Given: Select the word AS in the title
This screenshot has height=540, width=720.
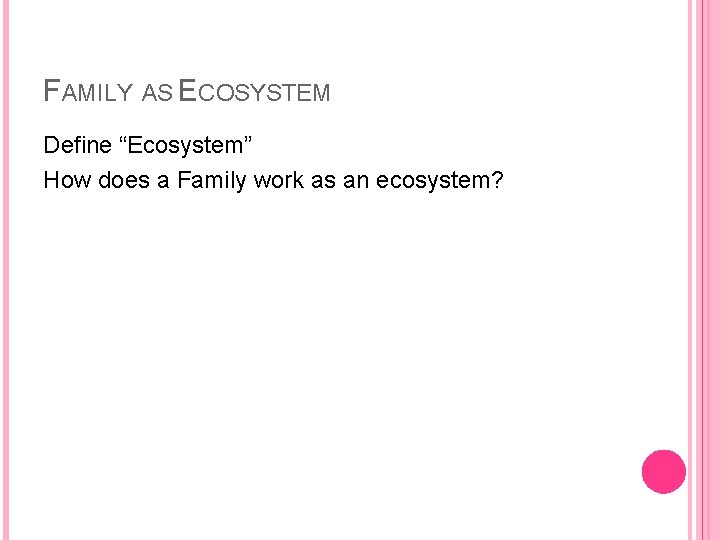Looking at the screenshot, I should pyautogui.click(x=158, y=93).
